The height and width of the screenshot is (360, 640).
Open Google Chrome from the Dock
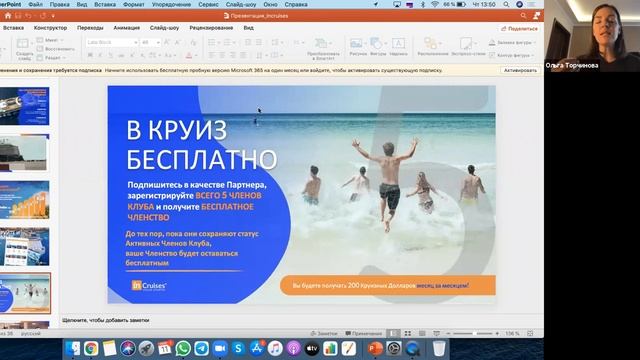(x=91, y=349)
